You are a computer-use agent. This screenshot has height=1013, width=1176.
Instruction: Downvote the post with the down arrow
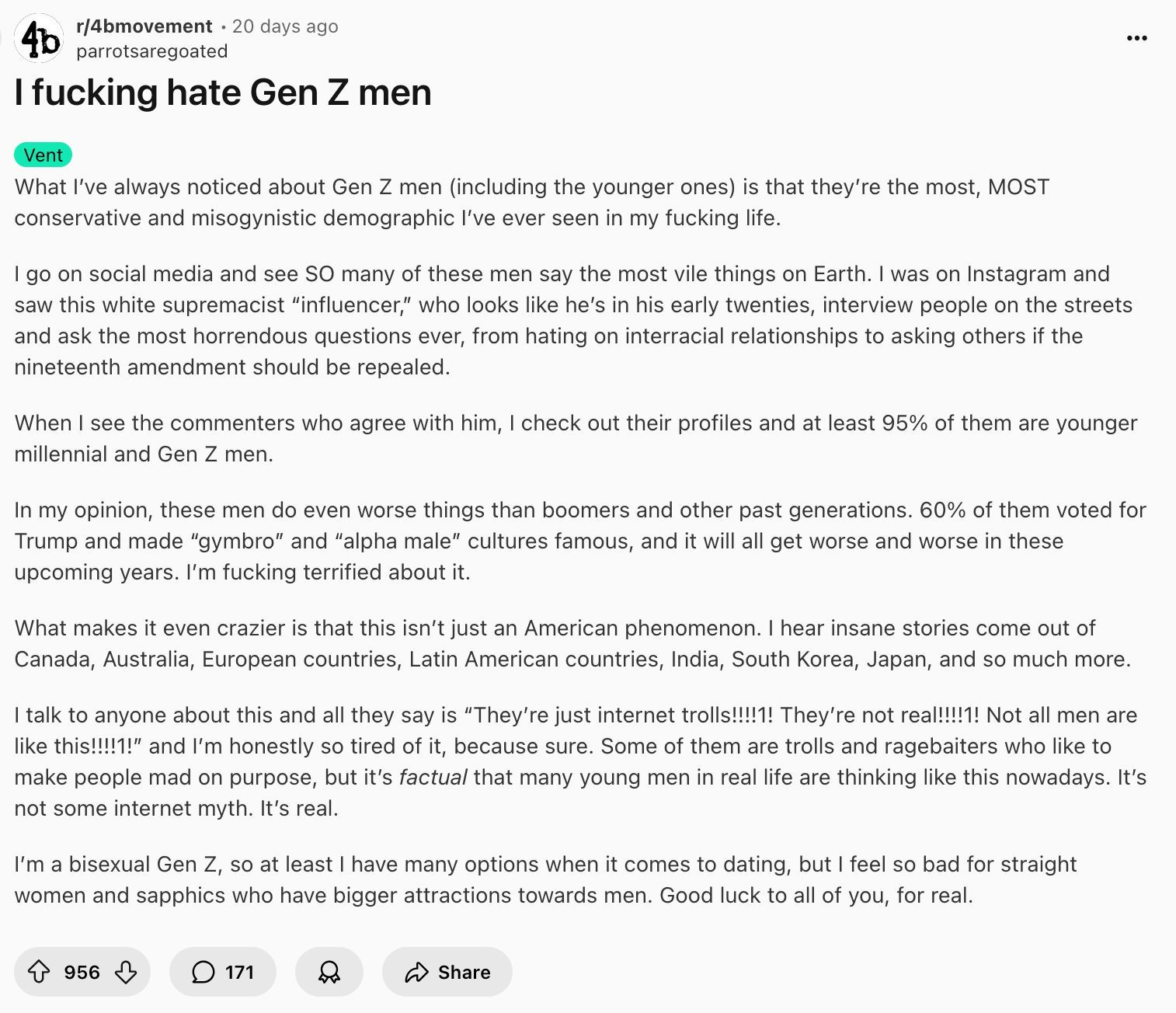(126, 972)
